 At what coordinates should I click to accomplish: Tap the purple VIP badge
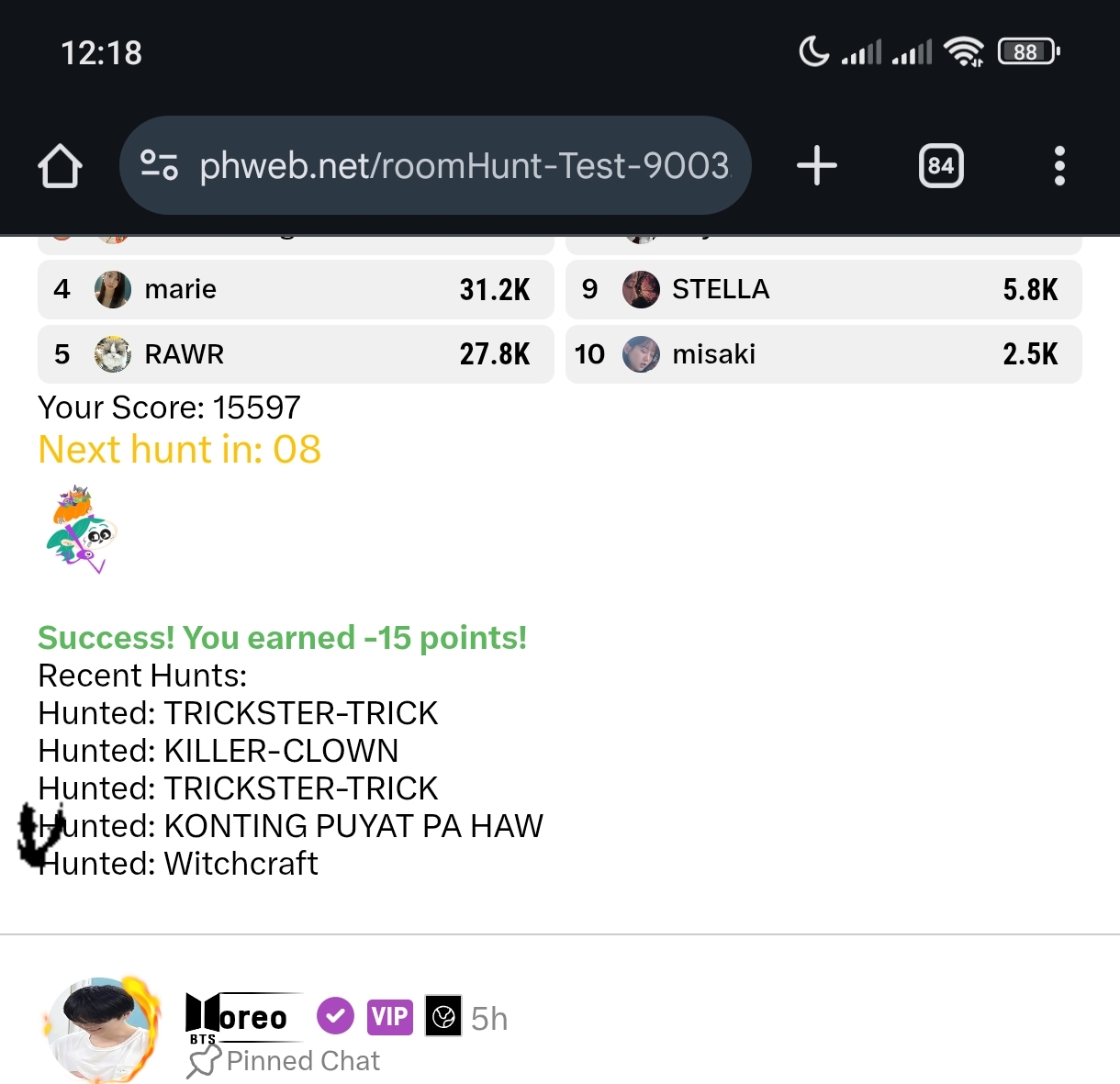coord(390,1016)
